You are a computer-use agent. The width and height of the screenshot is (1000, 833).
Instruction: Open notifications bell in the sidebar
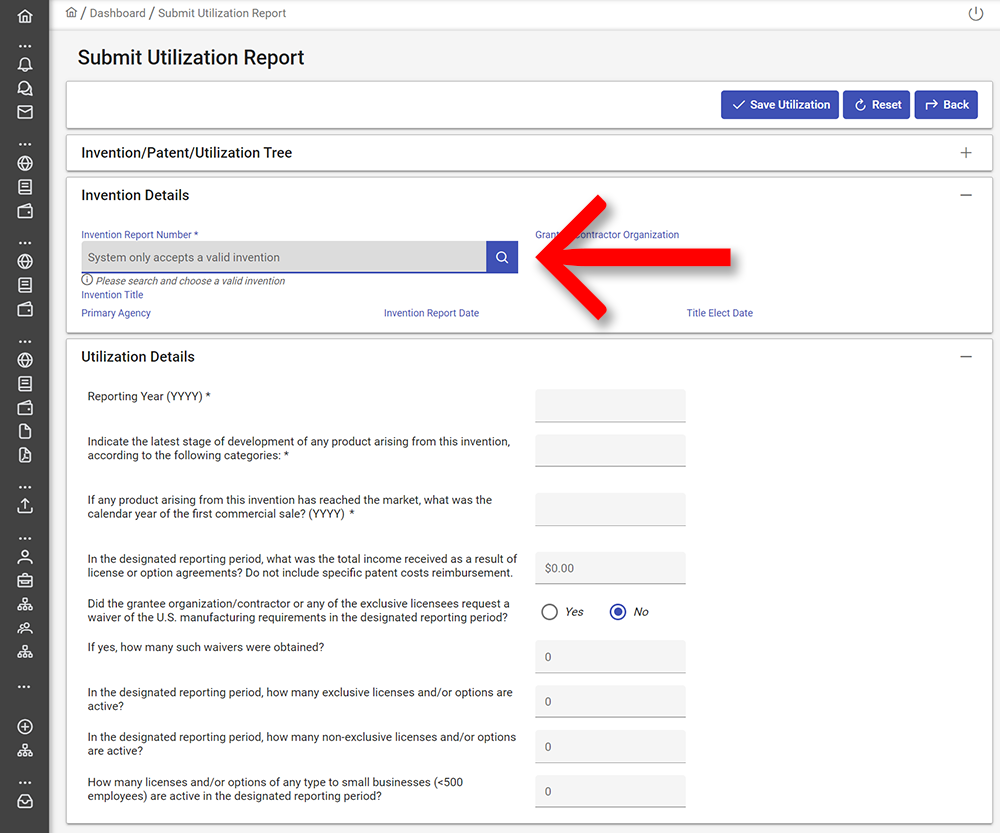click(25, 64)
